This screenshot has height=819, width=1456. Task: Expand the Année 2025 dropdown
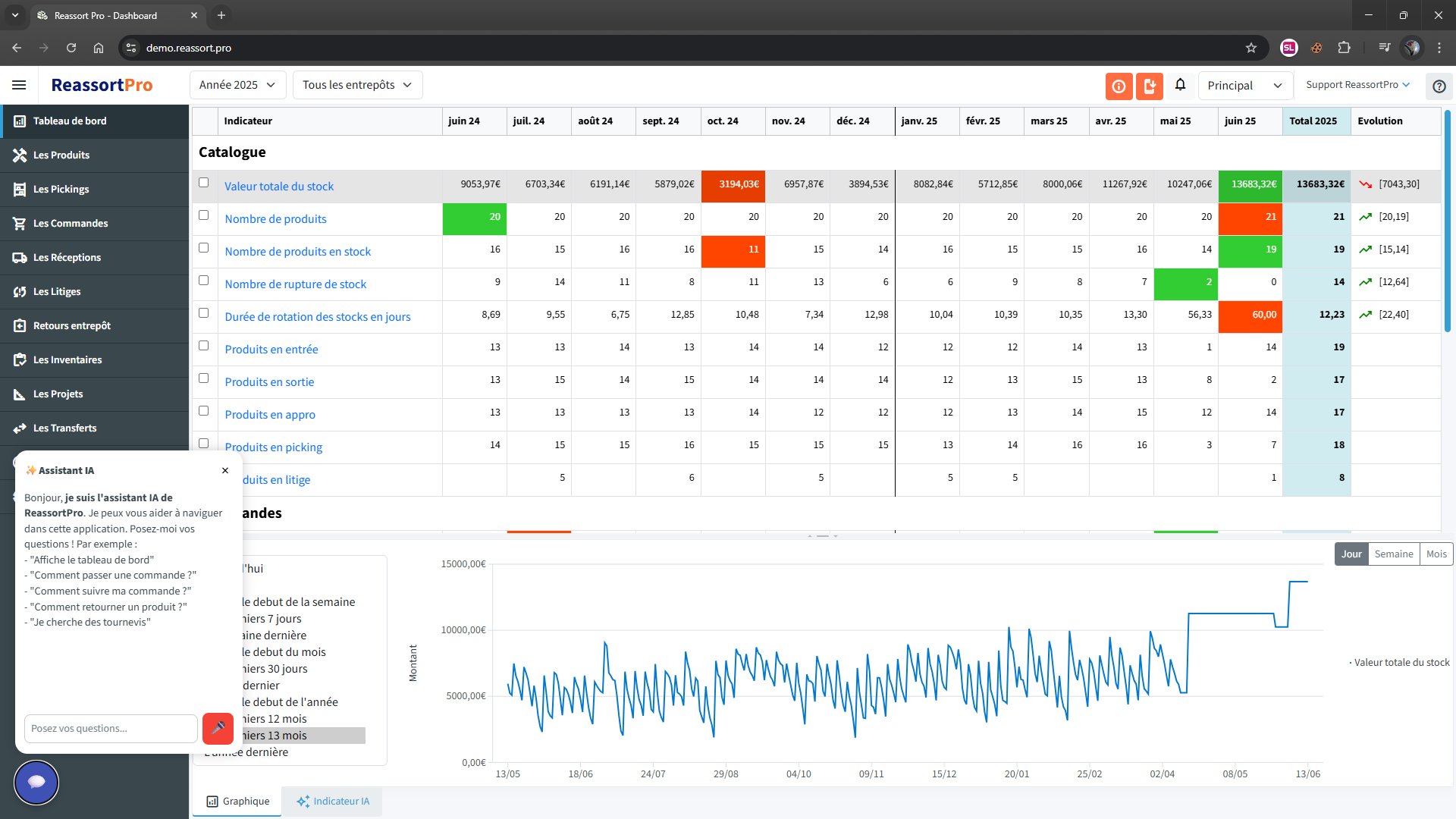click(x=237, y=85)
